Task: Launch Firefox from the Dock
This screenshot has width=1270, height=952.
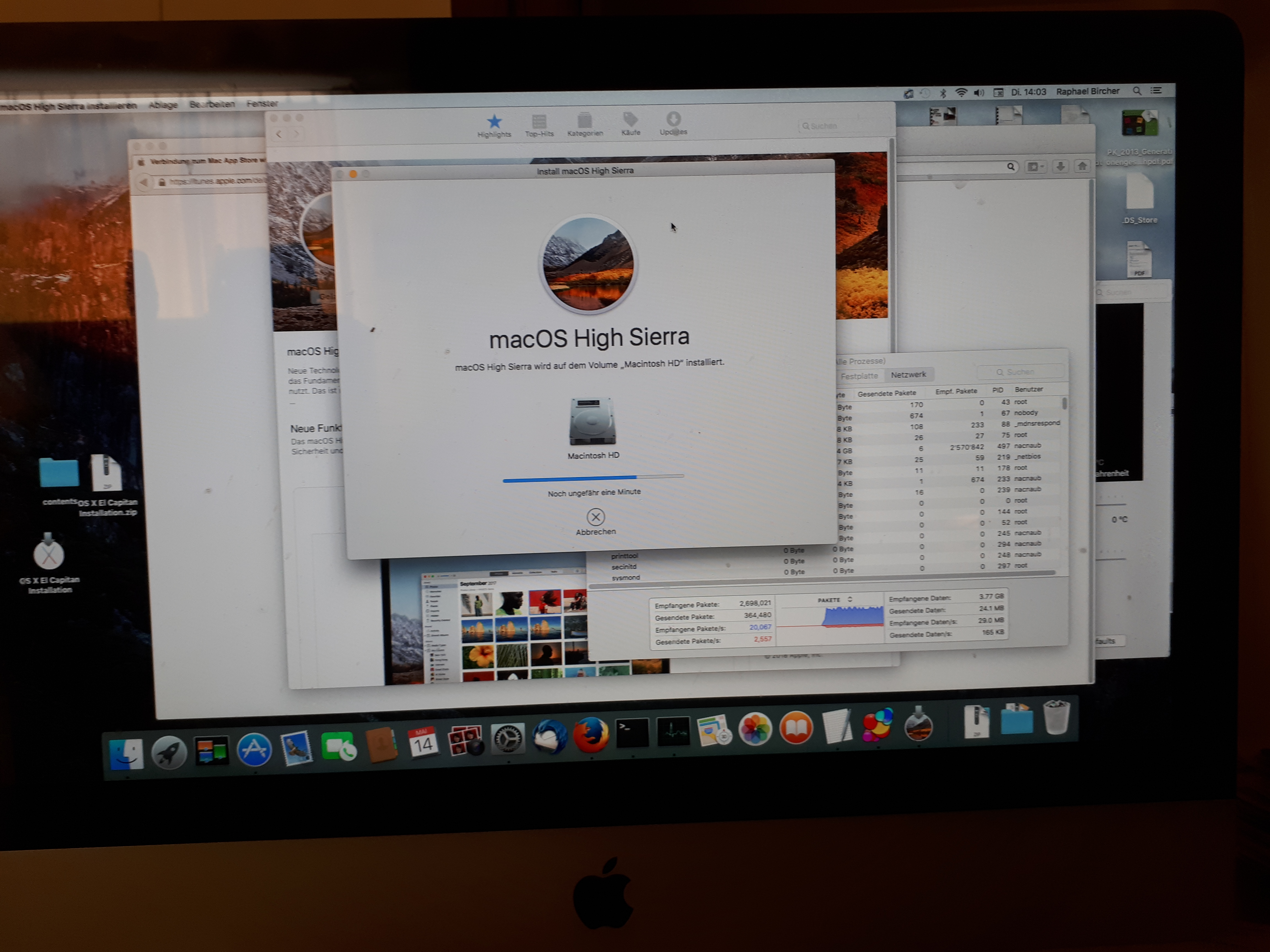Action: point(591,734)
